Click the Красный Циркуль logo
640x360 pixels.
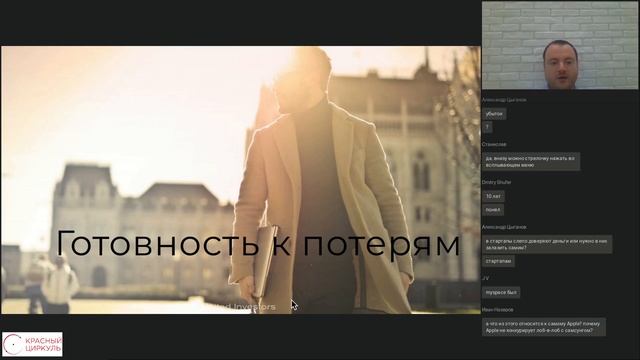(32, 344)
